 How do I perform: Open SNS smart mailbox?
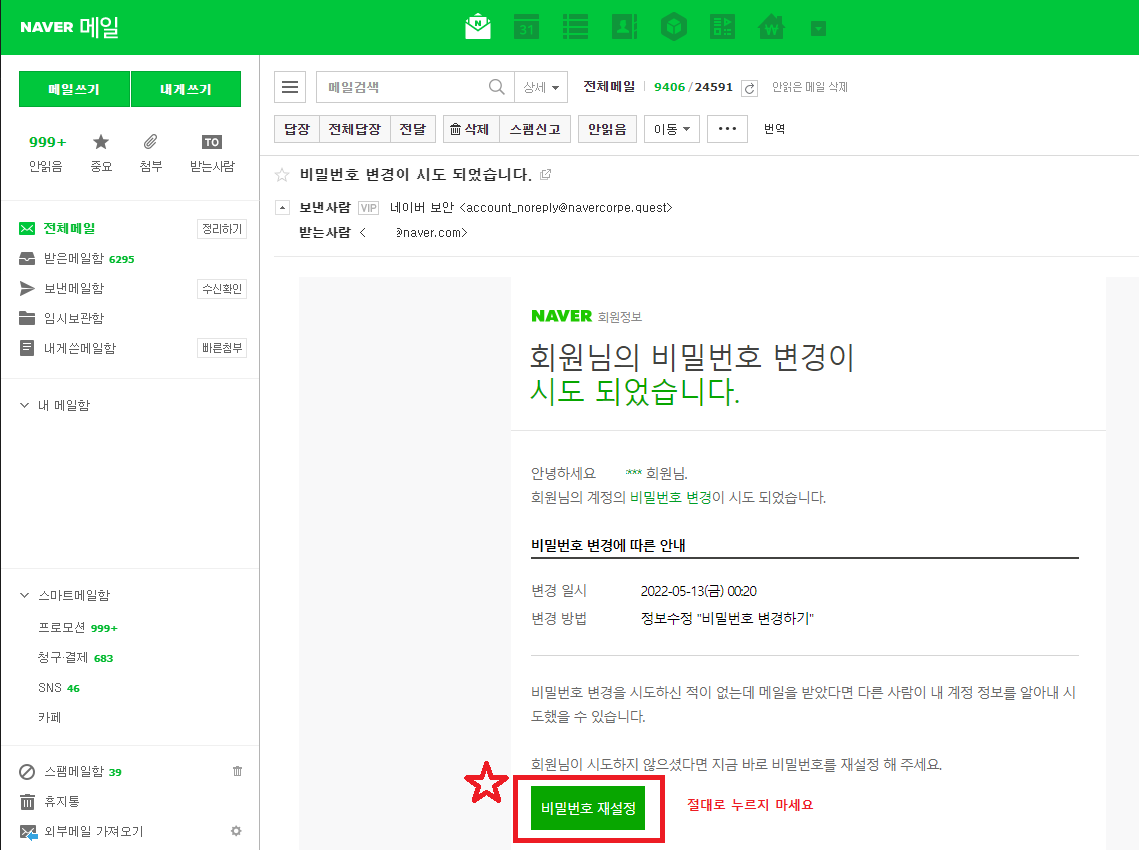[x=50, y=687]
